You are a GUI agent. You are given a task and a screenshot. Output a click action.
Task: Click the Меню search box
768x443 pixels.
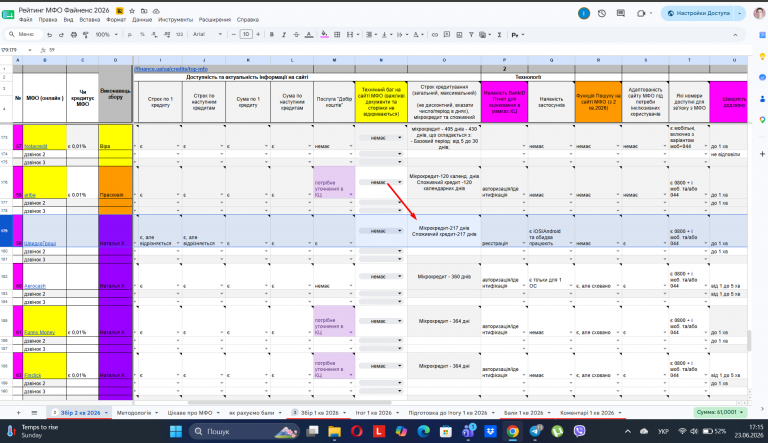pos(23,35)
